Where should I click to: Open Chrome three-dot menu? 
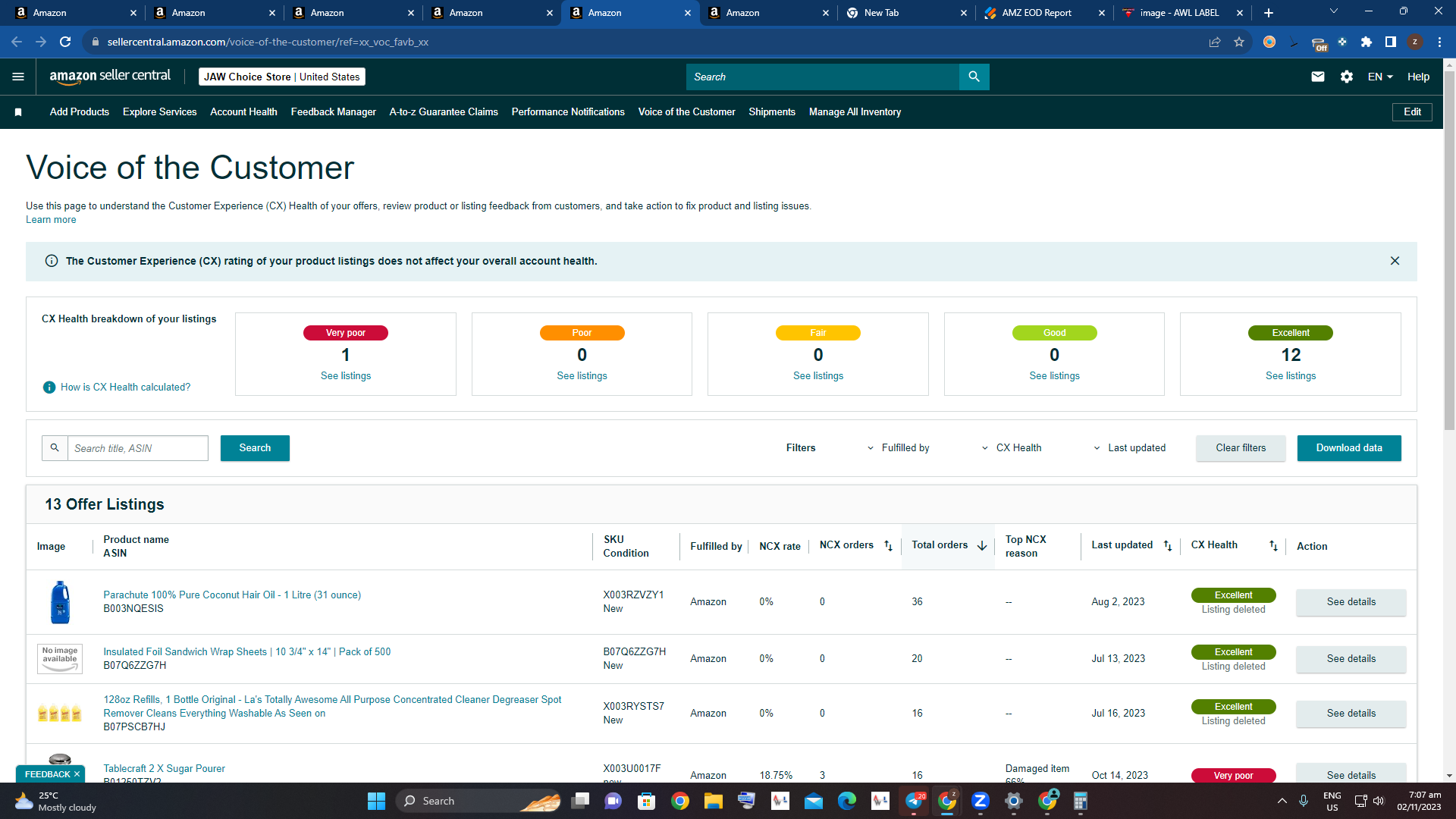pos(1439,42)
